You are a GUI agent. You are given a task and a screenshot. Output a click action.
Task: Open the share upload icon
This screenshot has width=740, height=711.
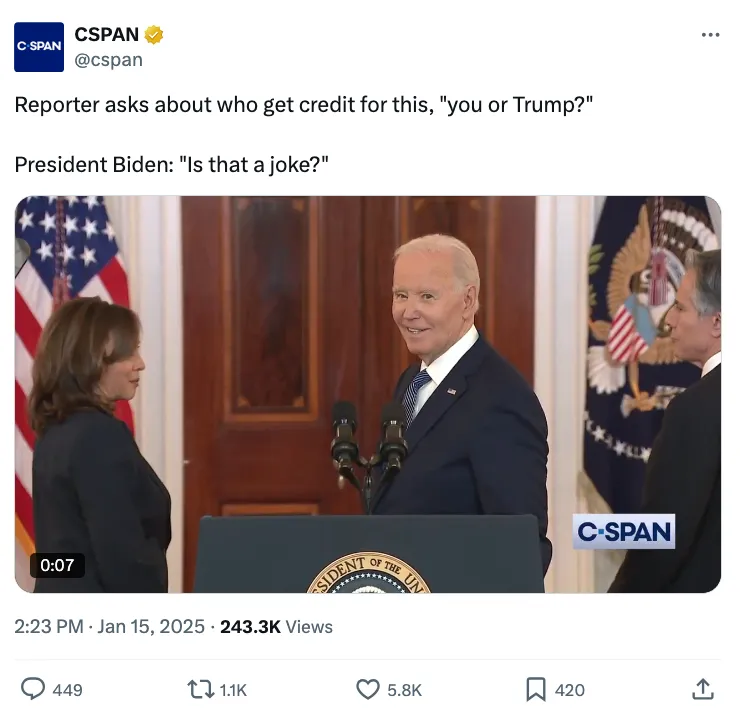tap(703, 689)
